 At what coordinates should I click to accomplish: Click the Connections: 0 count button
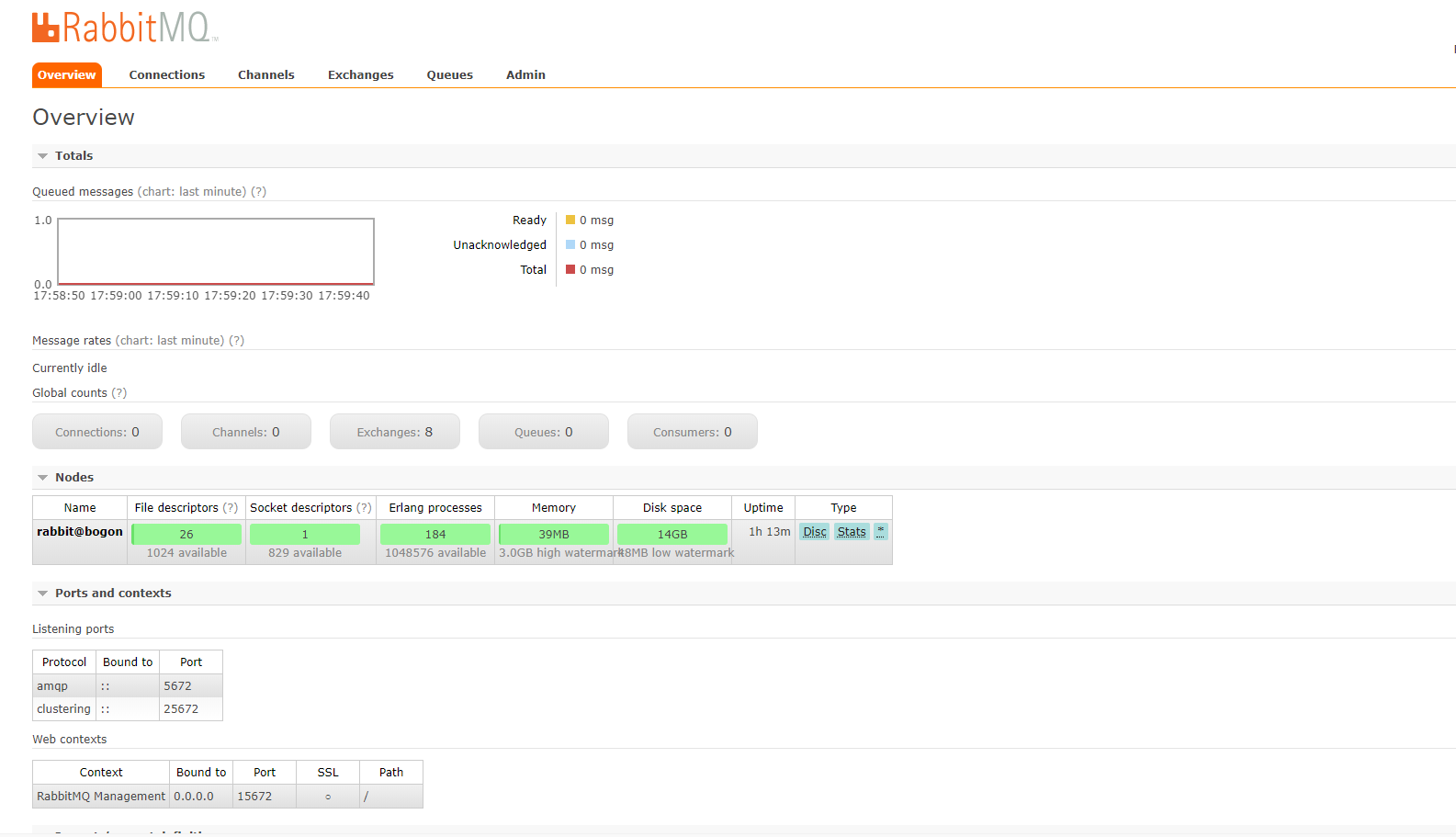[x=97, y=432]
